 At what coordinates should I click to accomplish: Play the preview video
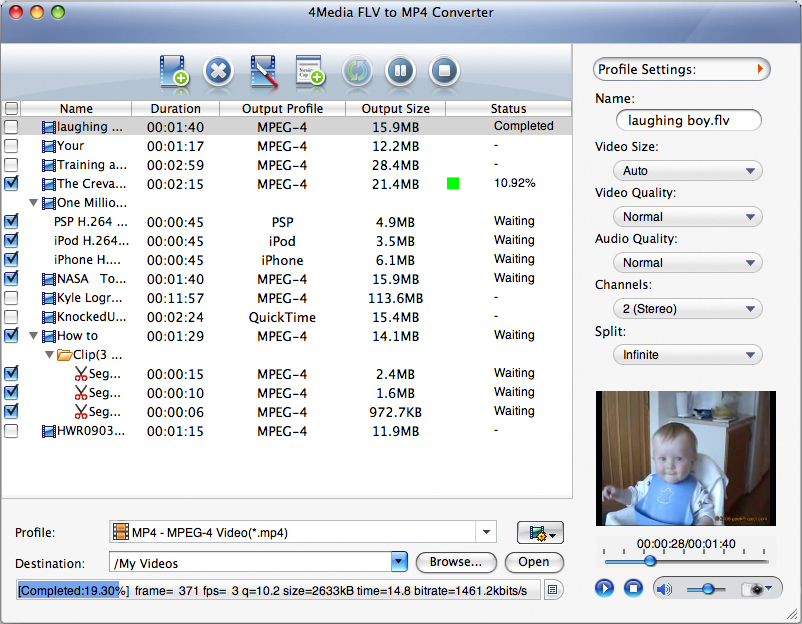pyautogui.click(x=605, y=588)
